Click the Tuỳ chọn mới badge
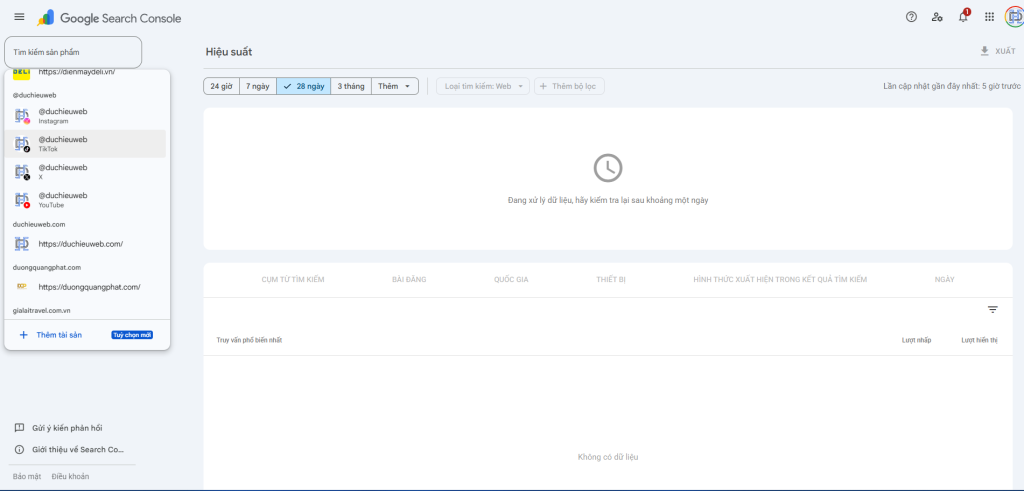Viewport: 1024px width, 491px height. (132, 335)
